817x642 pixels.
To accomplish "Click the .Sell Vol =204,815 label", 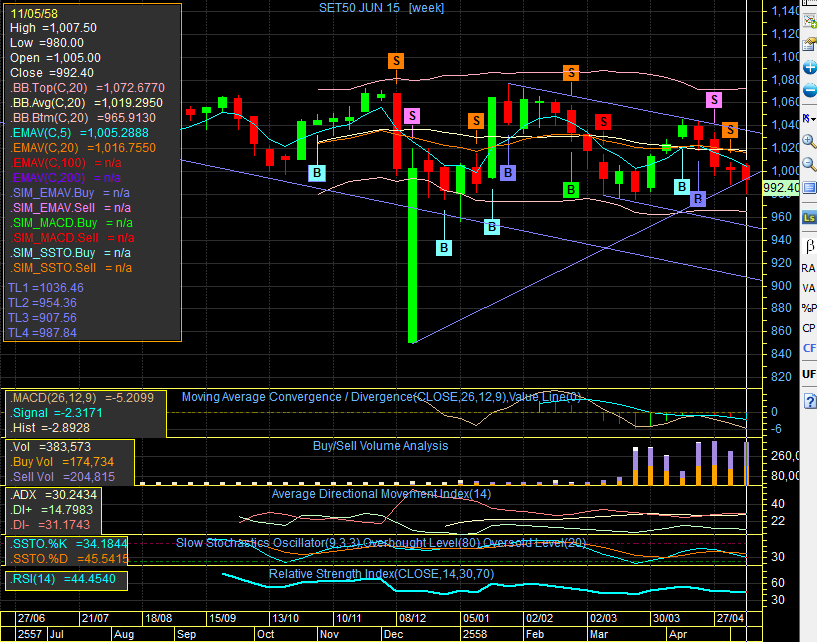I will point(63,477).
